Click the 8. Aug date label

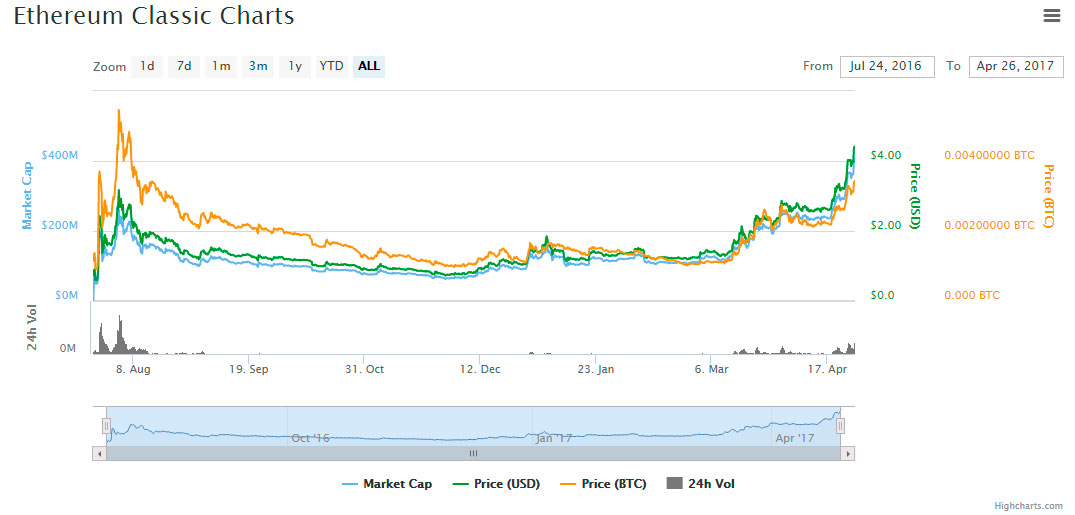pyautogui.click(x=133, y=369)
